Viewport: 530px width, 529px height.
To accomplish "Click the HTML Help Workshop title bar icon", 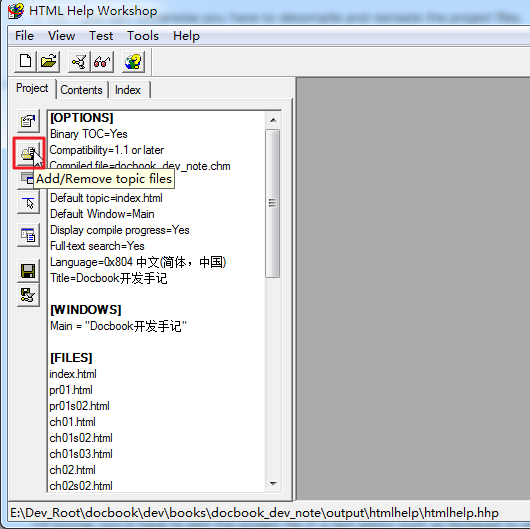I will 16,11.
